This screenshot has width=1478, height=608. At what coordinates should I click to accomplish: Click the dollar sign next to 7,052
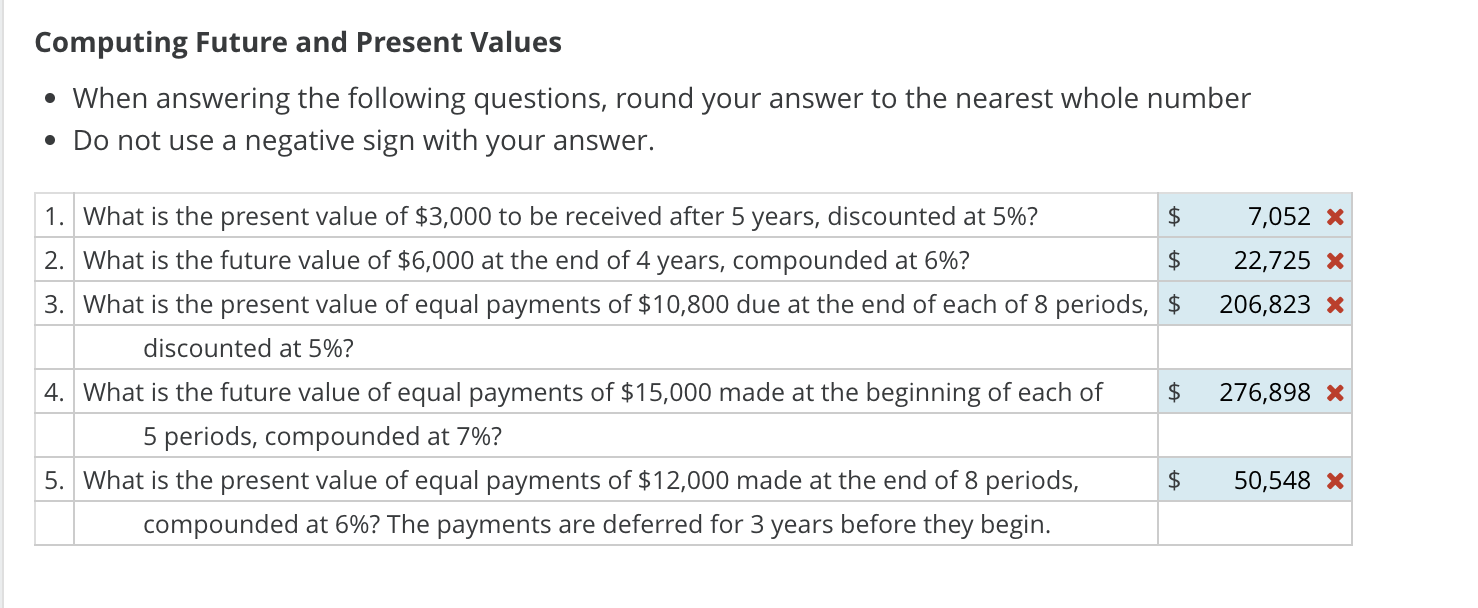pyautogui.click(x=1173, y=216)
